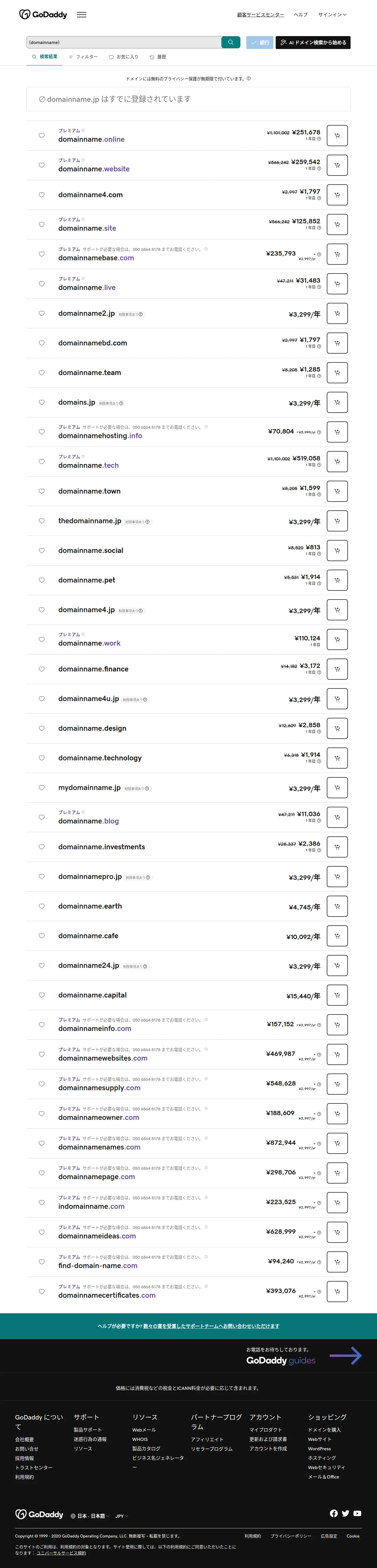Open the 日本 - 日本語 region selector
This screenshot has width=377, height=1568.
(x=90, y=1516)
